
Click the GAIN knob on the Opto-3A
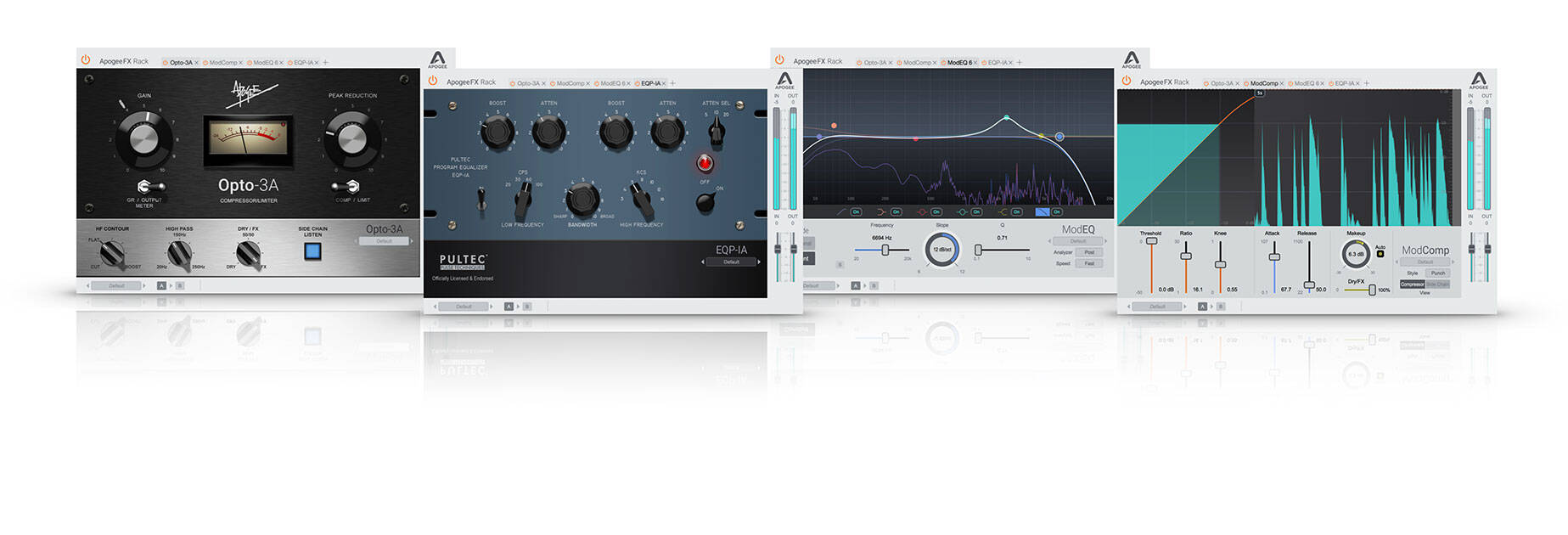click(143, 138)
